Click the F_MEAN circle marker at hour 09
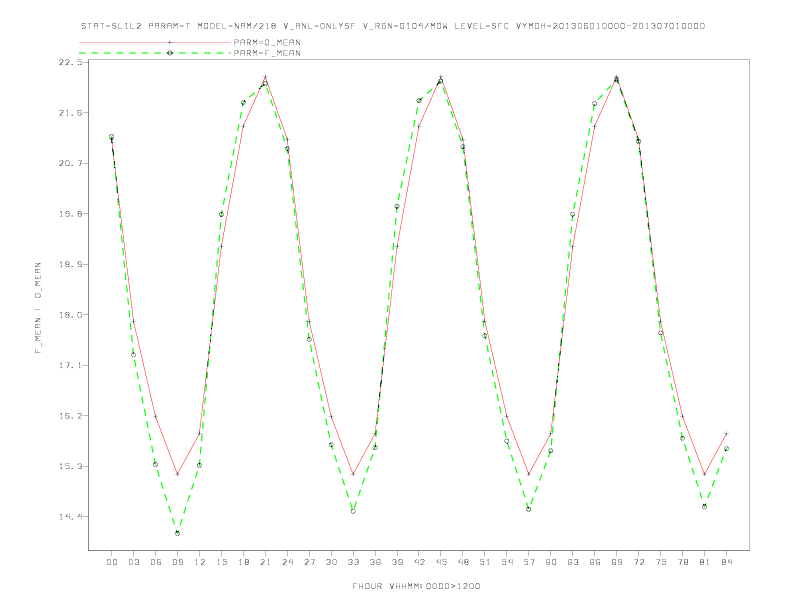The image size is (792, 612). coord(177,533)
